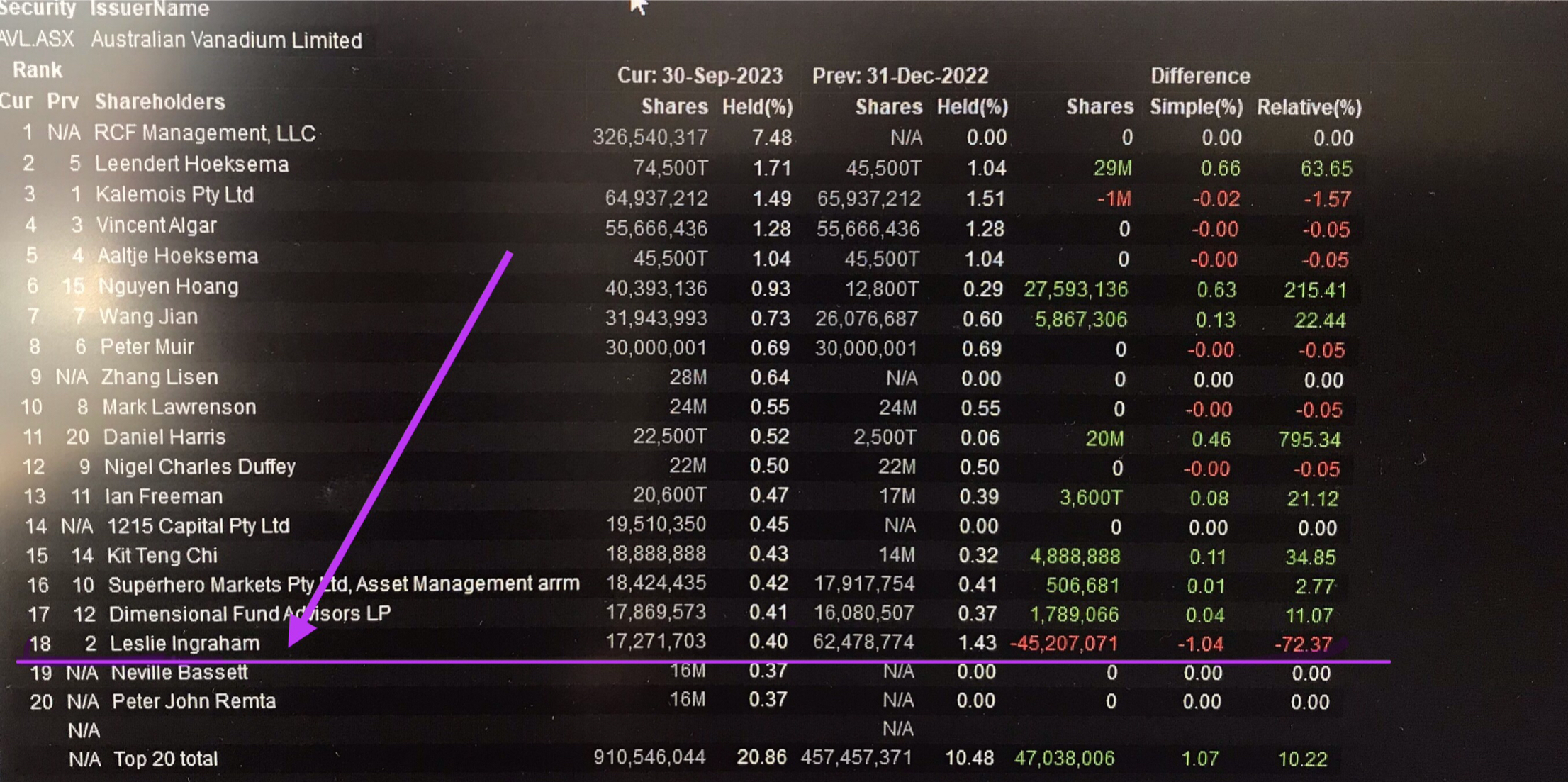Click Peter John Remta name
Viewport: 1568px width, 782px height.
194,702
